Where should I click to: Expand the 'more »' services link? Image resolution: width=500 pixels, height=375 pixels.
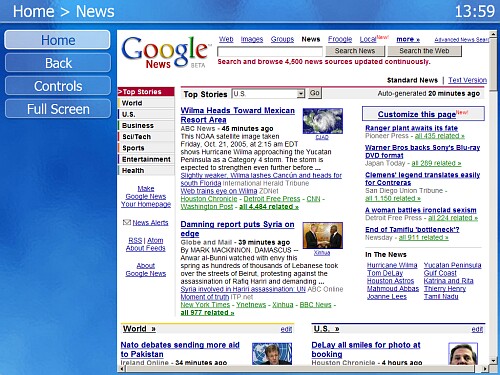[408, 39]
